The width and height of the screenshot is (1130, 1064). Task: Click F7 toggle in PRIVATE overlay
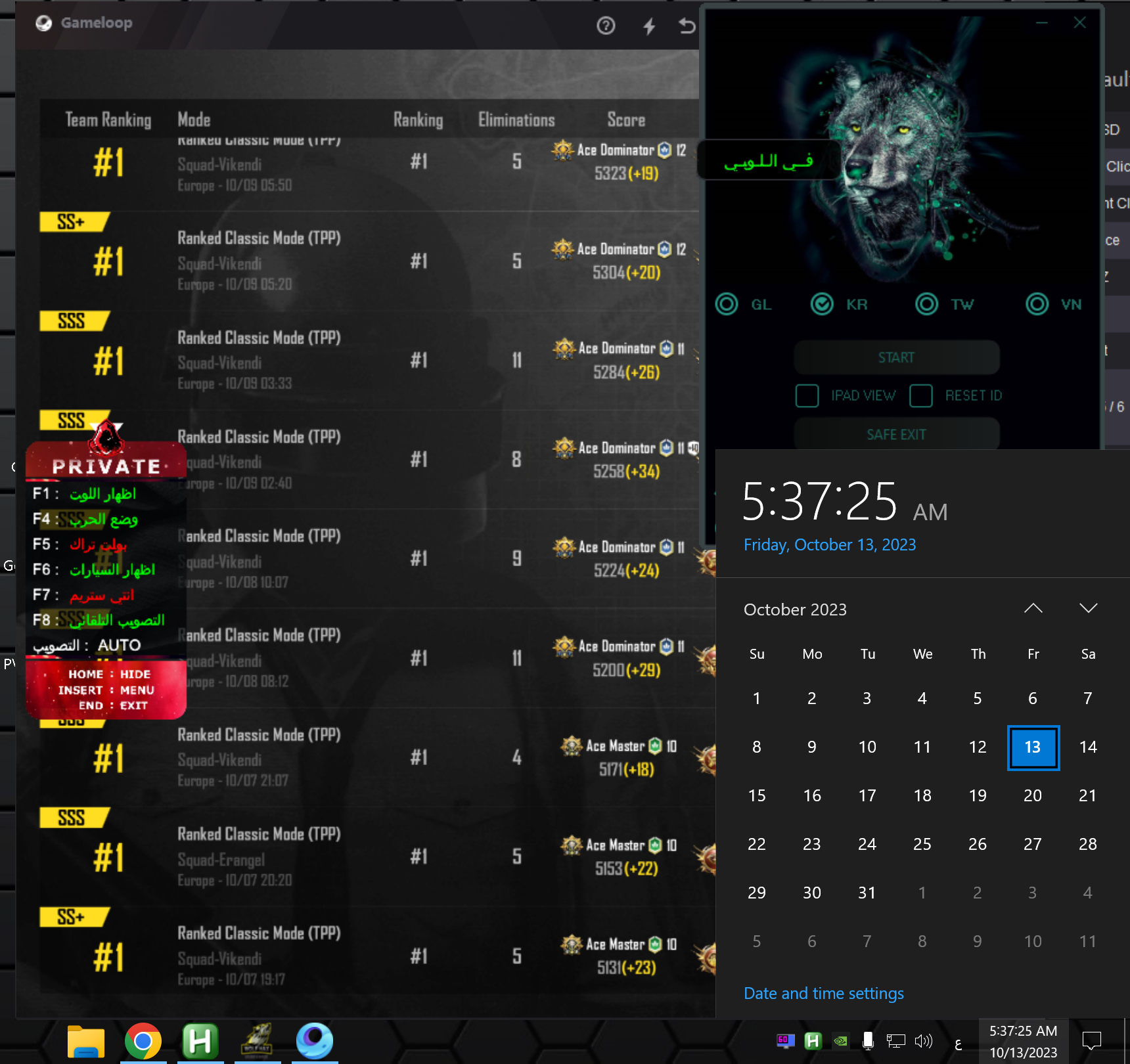[83, 595]
